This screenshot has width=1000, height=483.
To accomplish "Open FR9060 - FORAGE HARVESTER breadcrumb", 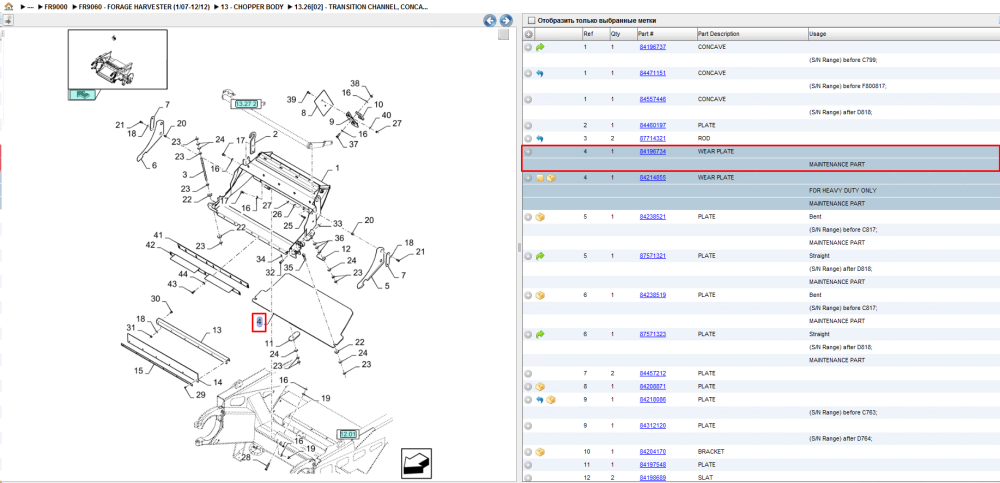I will click(x=143, y=6).
